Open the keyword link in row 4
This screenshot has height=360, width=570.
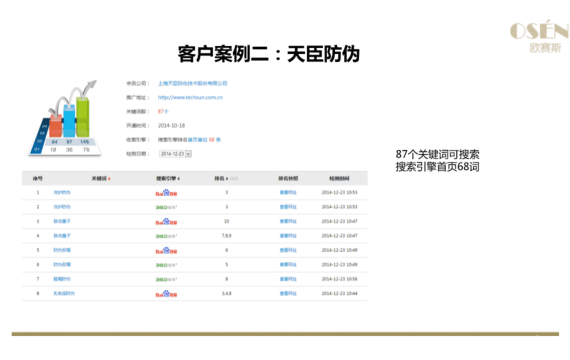[62, 236]
